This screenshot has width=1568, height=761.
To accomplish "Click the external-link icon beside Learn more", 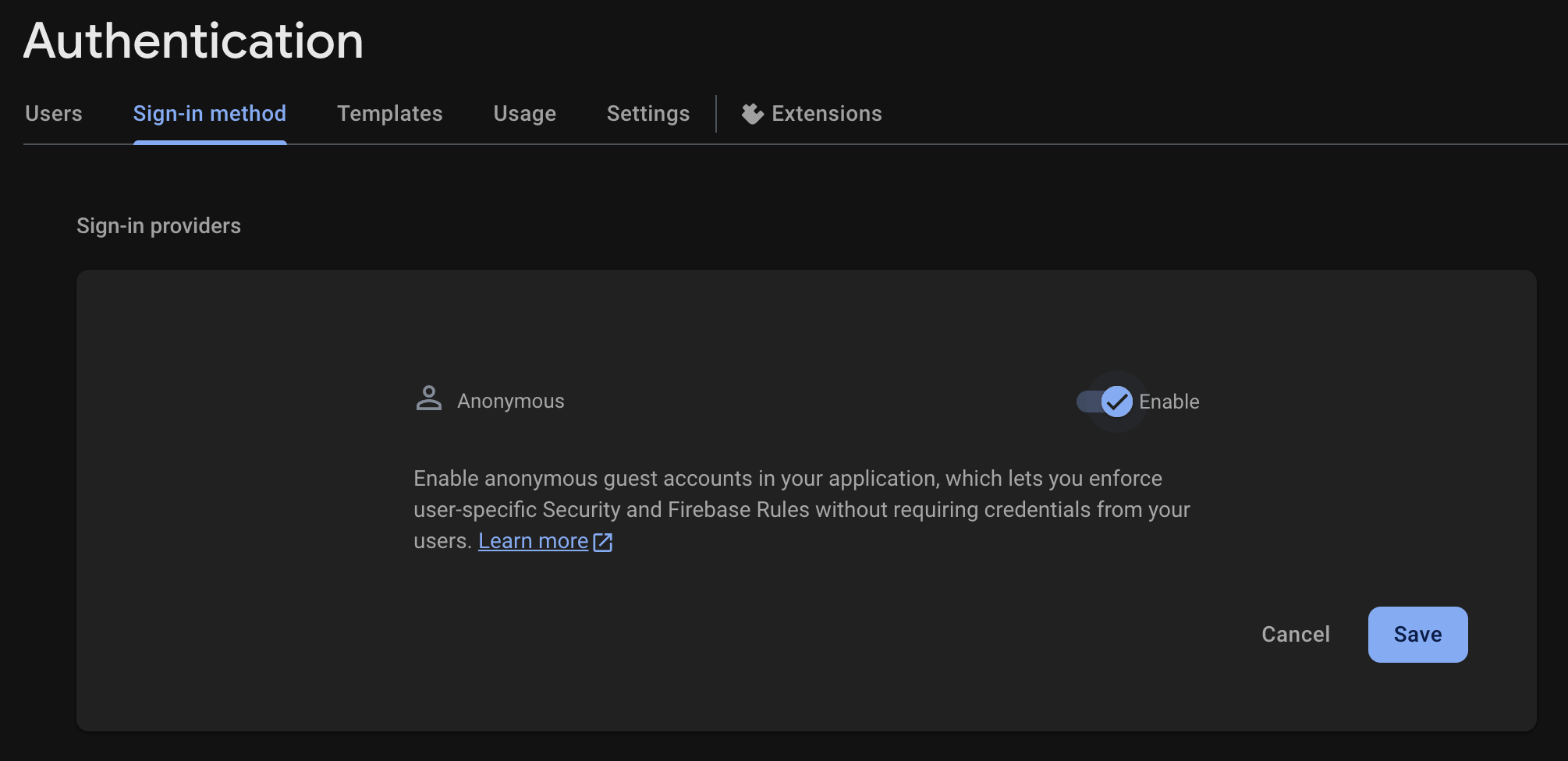I will [602, 541].
